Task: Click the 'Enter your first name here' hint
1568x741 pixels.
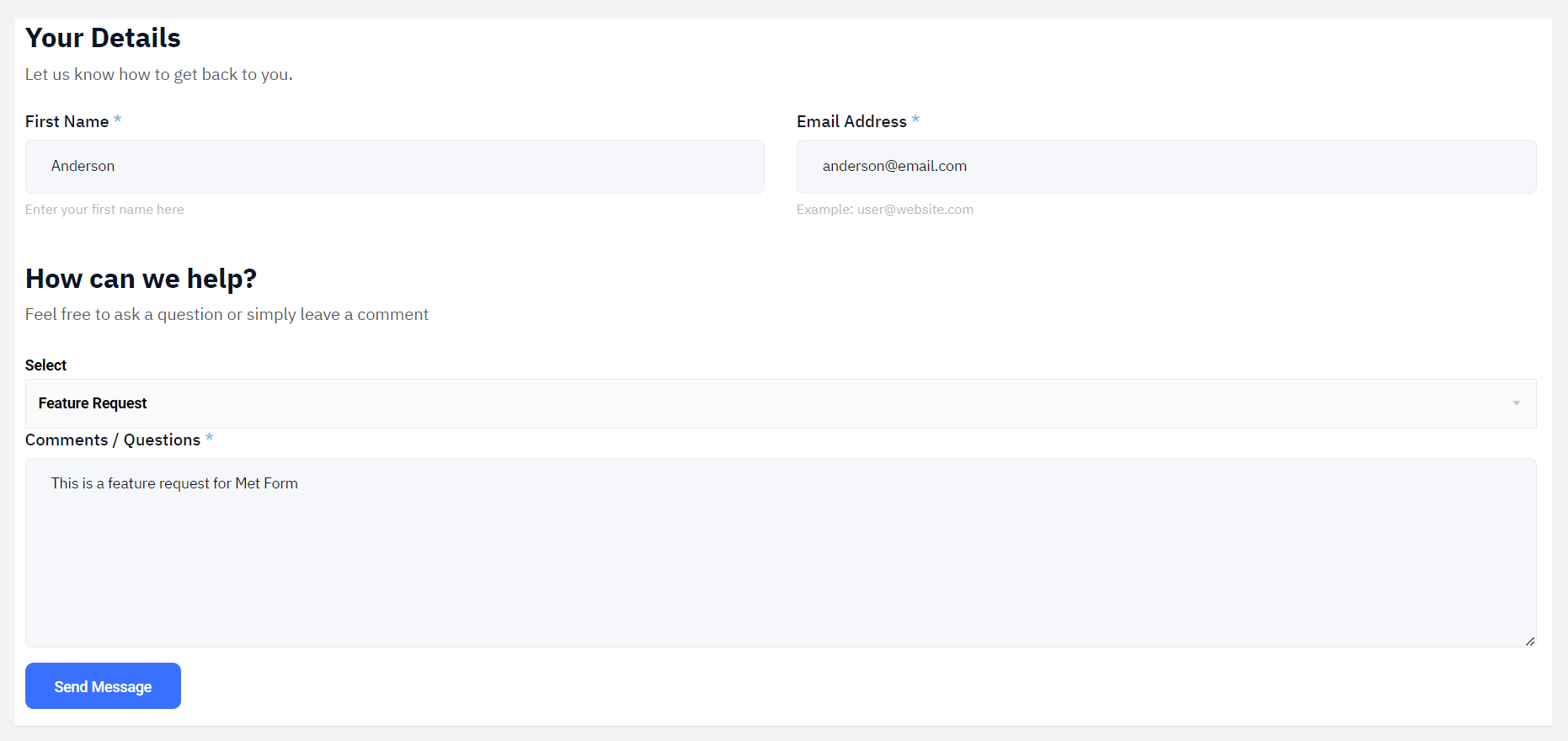Action: tap(104, 210)
